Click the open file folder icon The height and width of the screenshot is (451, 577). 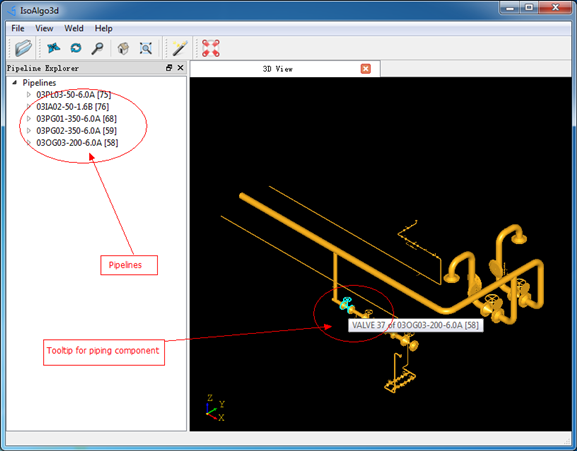[x=23, y=48]
